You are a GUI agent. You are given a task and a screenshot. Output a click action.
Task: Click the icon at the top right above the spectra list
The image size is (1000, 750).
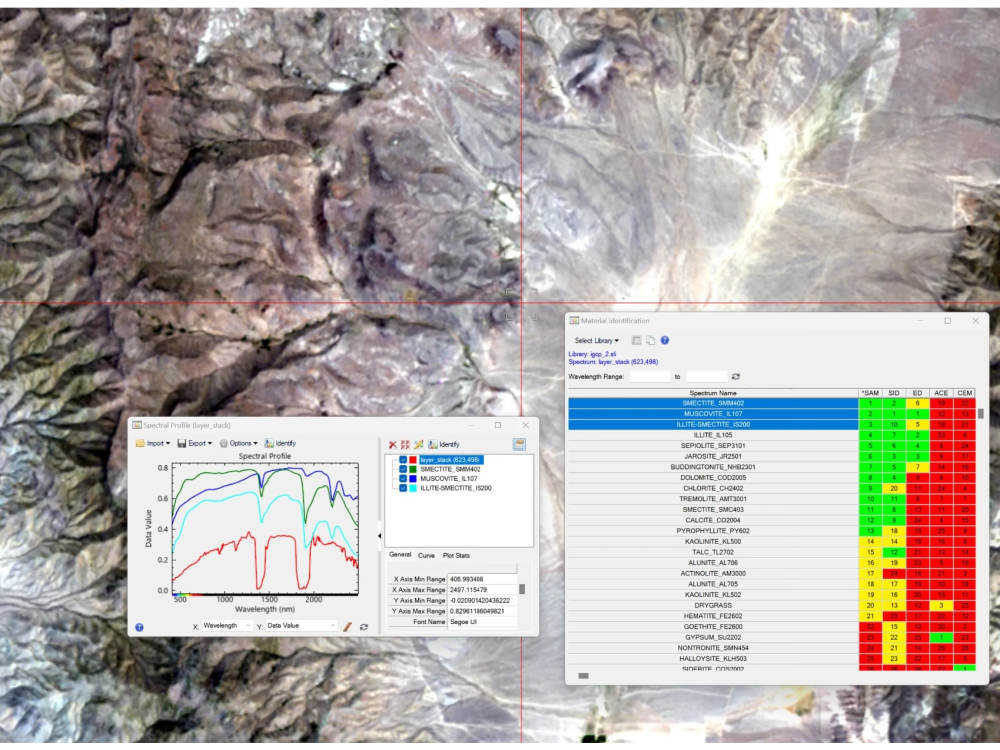click(x=519, y=445)
